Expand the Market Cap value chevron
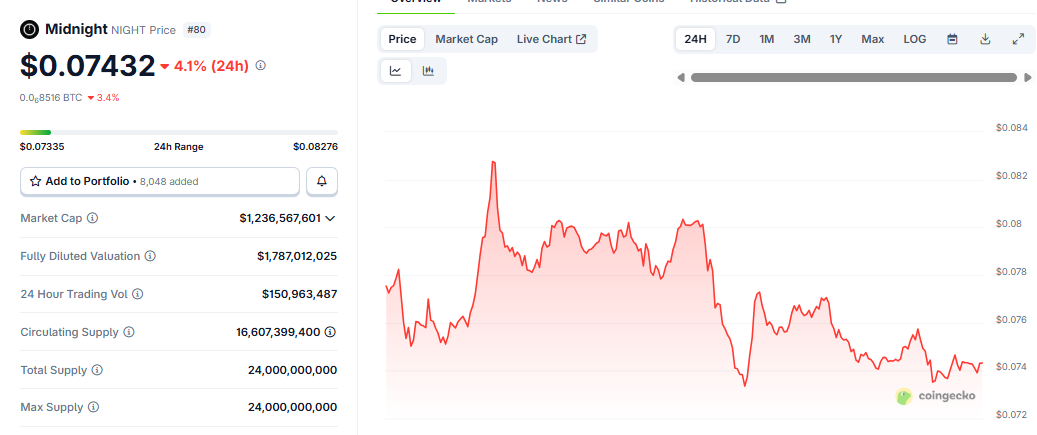This screenshot has height=435, width=1037. coord(331,218)
